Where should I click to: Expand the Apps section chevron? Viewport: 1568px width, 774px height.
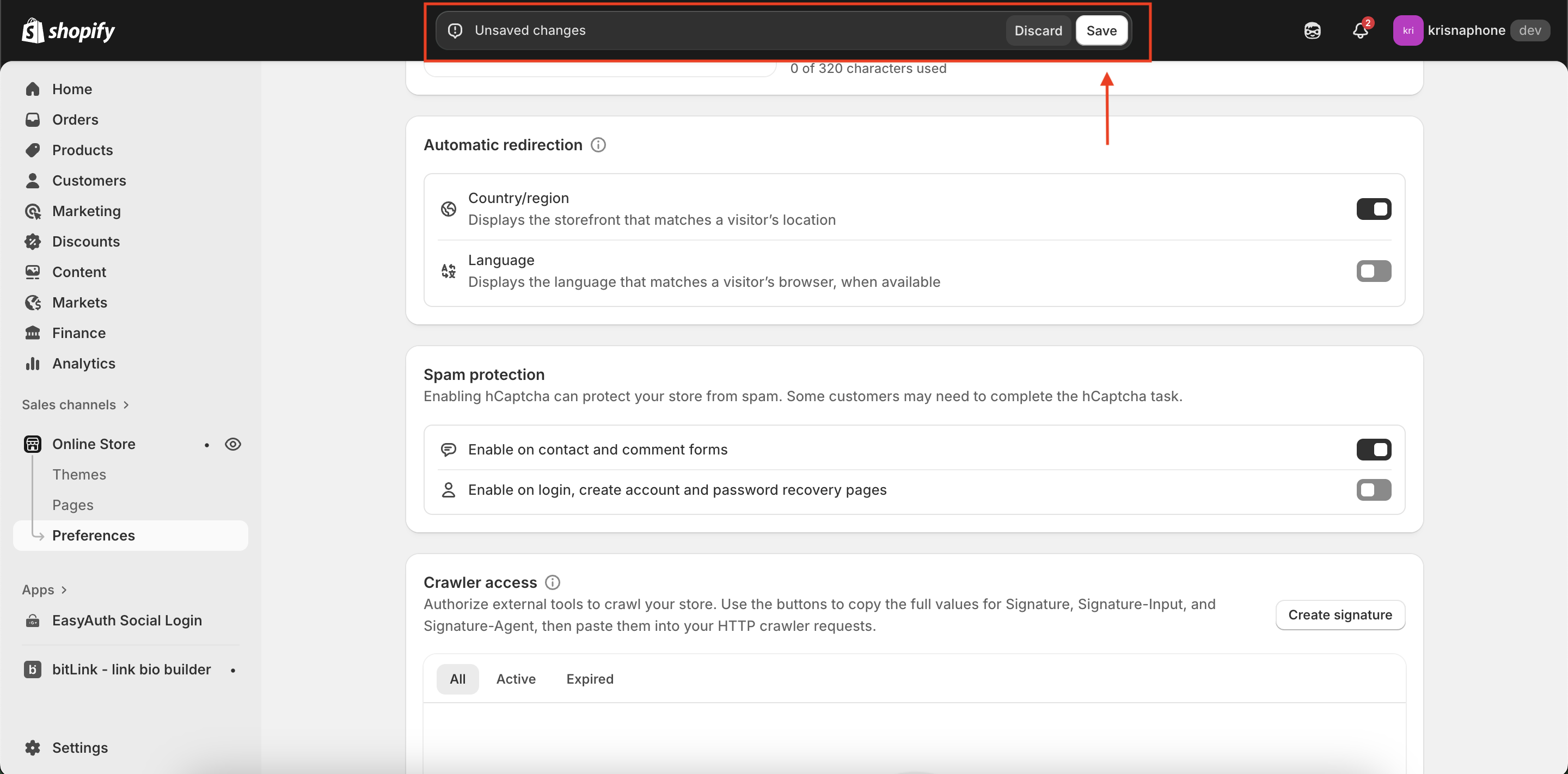click(64, 589)
